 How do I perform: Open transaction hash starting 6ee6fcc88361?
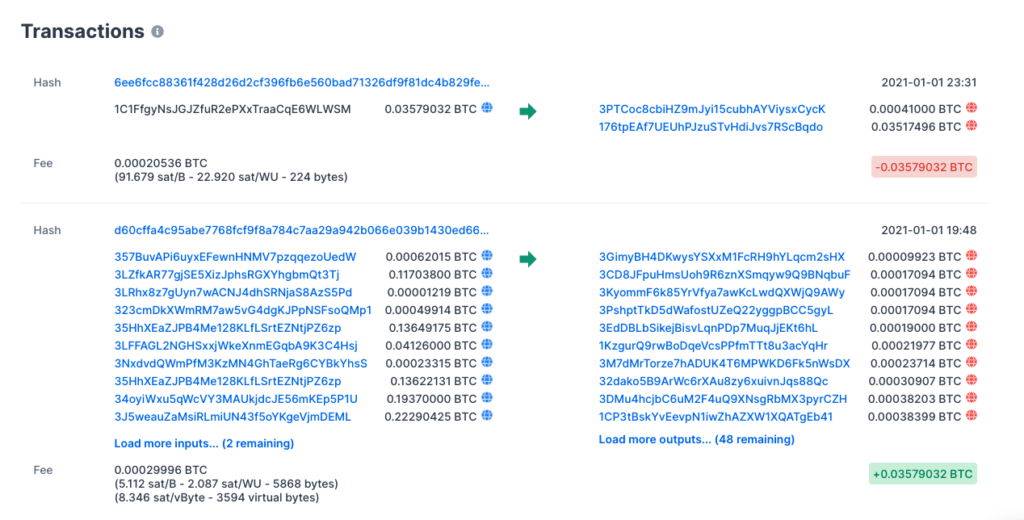point(302,82)
